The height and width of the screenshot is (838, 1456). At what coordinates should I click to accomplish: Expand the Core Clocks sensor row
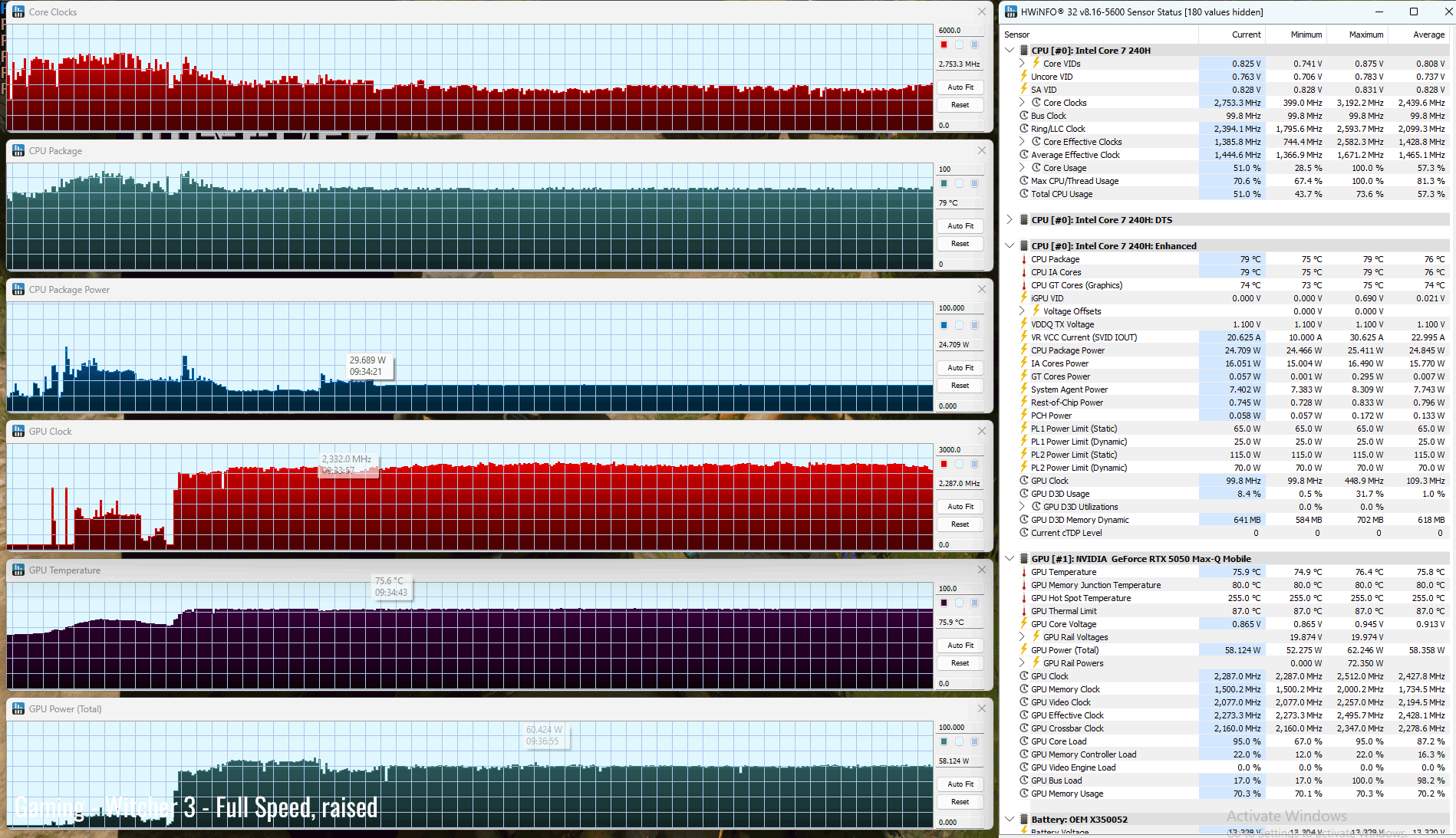1022,103
